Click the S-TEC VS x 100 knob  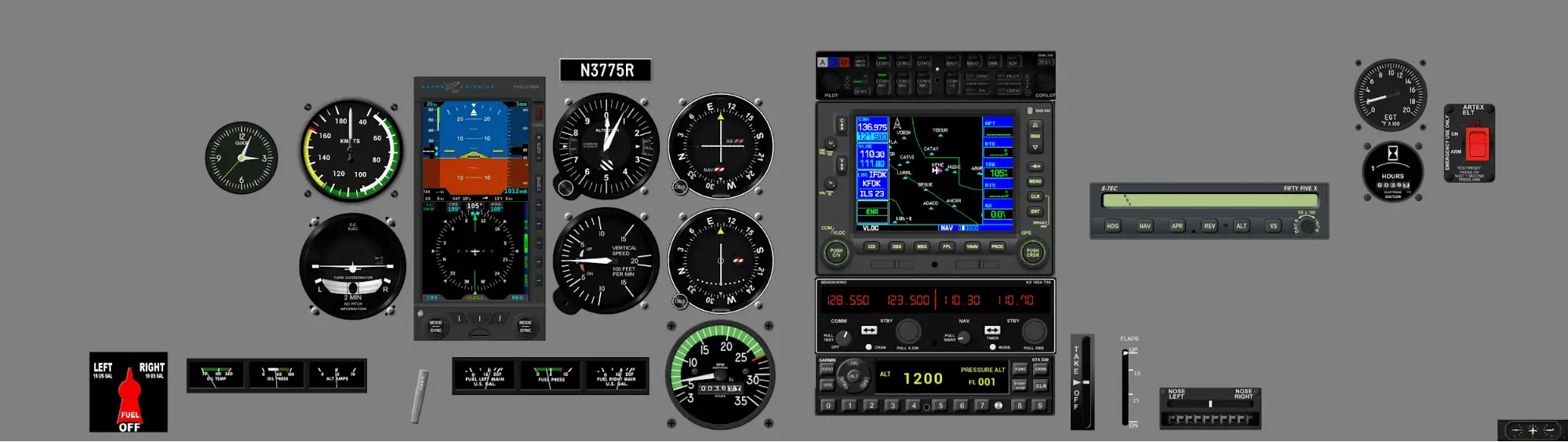pos(1305,225)
